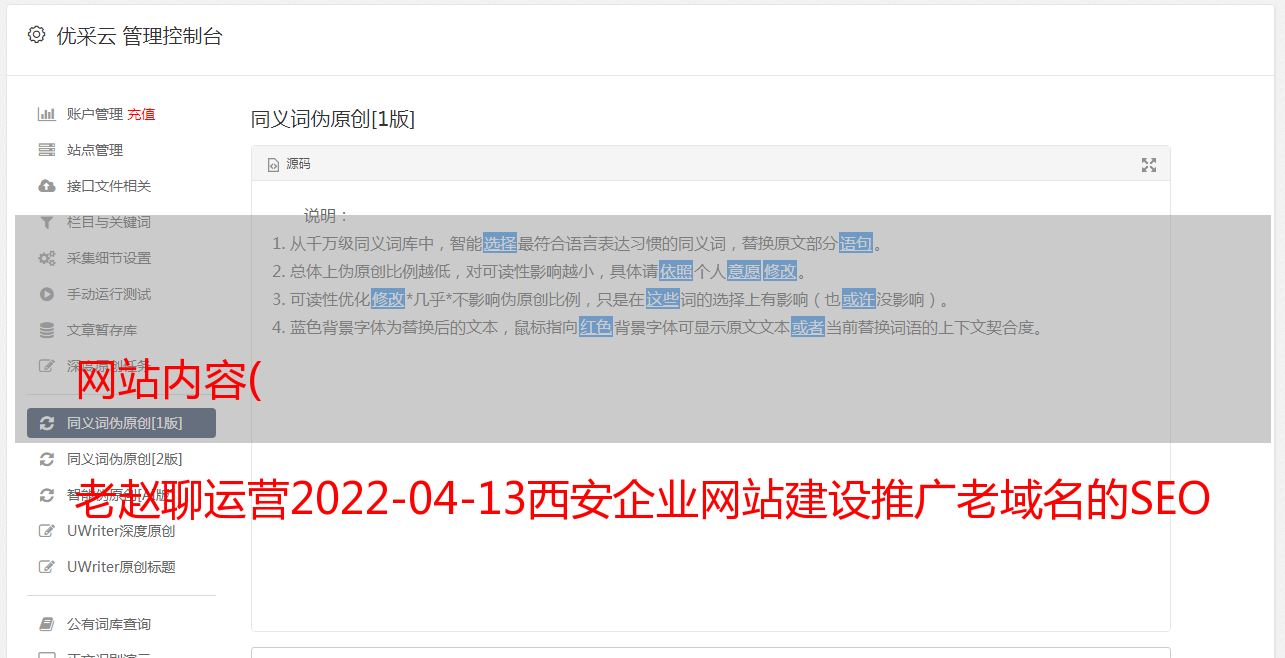Click the 采集细节设置 gears icon
The height and width of the screenshot is (658, 1285).
pyautogui.click(x=46, y=258)
